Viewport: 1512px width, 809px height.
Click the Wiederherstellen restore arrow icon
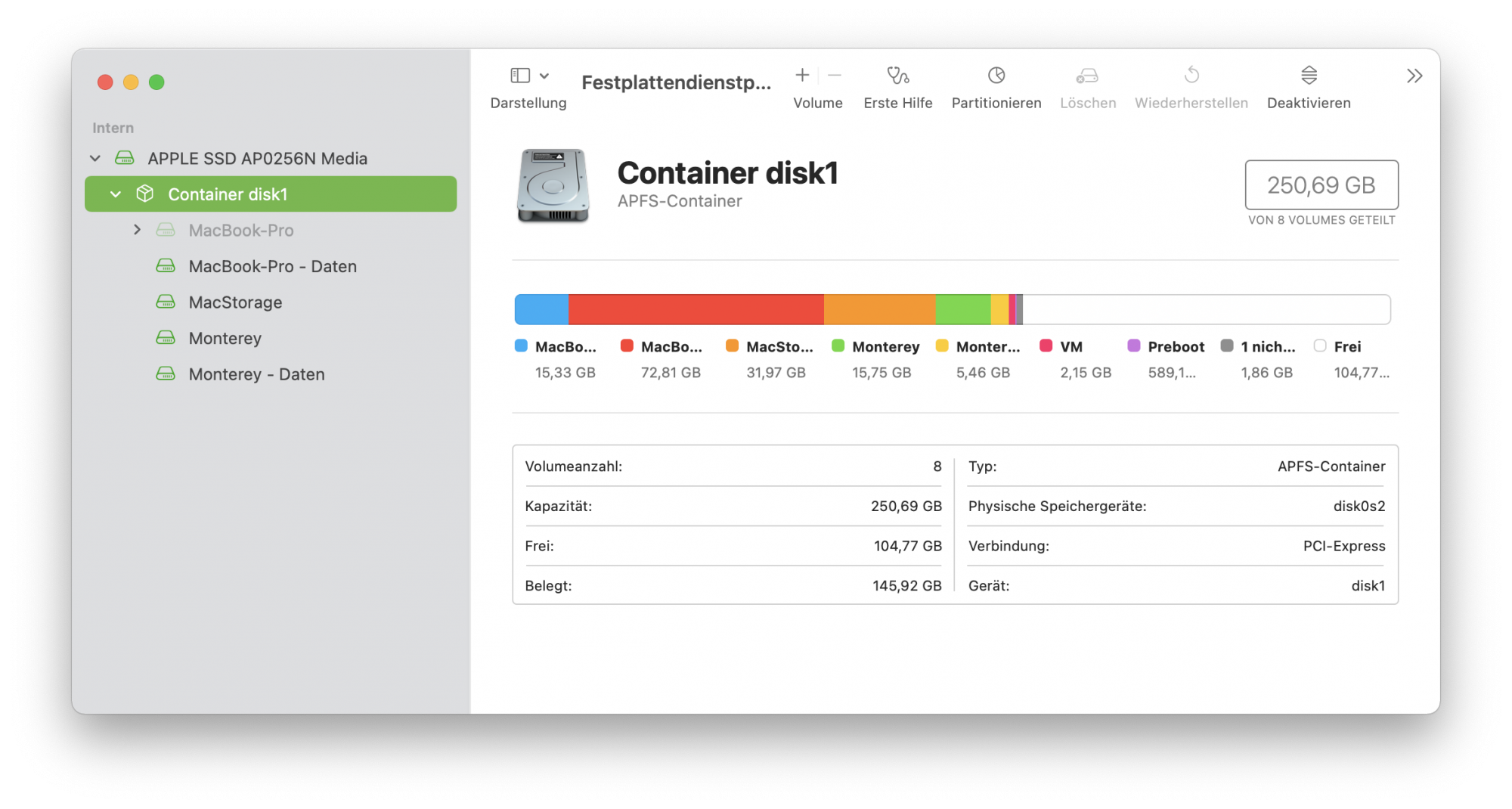tap(1191, 75)
